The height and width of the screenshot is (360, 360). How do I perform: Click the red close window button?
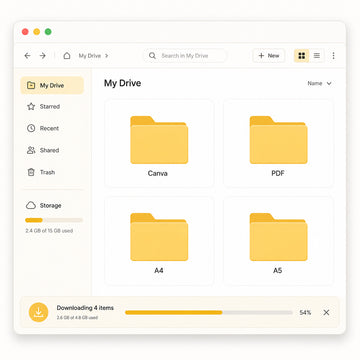click(x=25, y=32)
